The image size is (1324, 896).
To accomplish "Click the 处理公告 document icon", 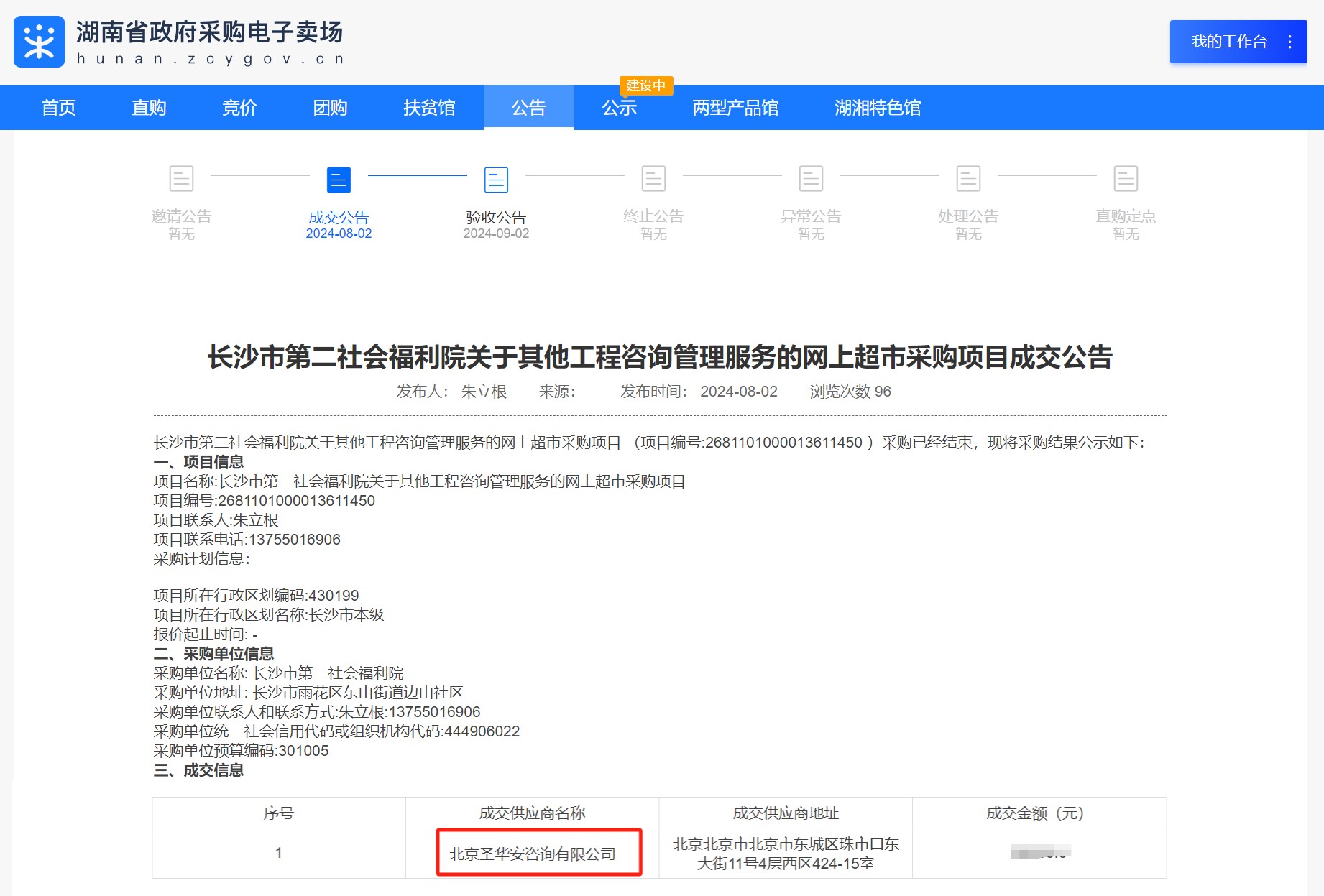I will tap(968, 178).
